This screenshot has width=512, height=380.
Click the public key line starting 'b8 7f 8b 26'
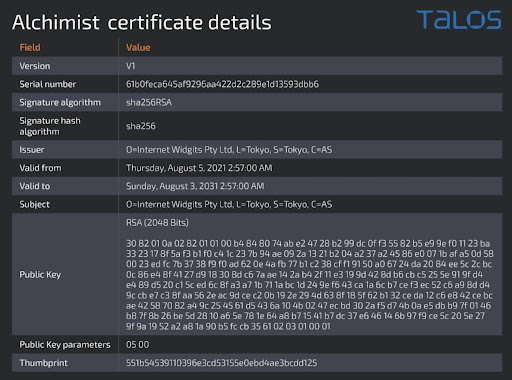click(x=305, y=316)
